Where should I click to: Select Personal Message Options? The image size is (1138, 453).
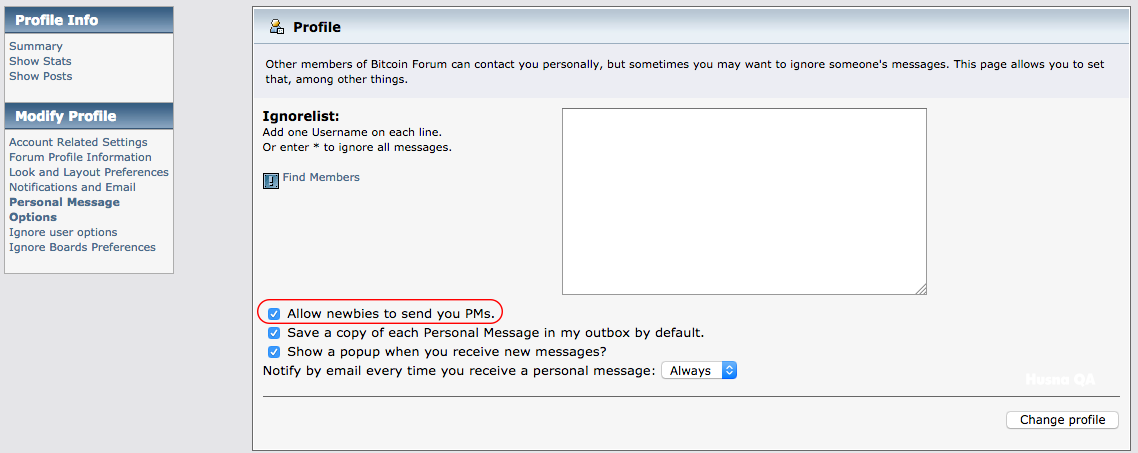tap(65, 210)
